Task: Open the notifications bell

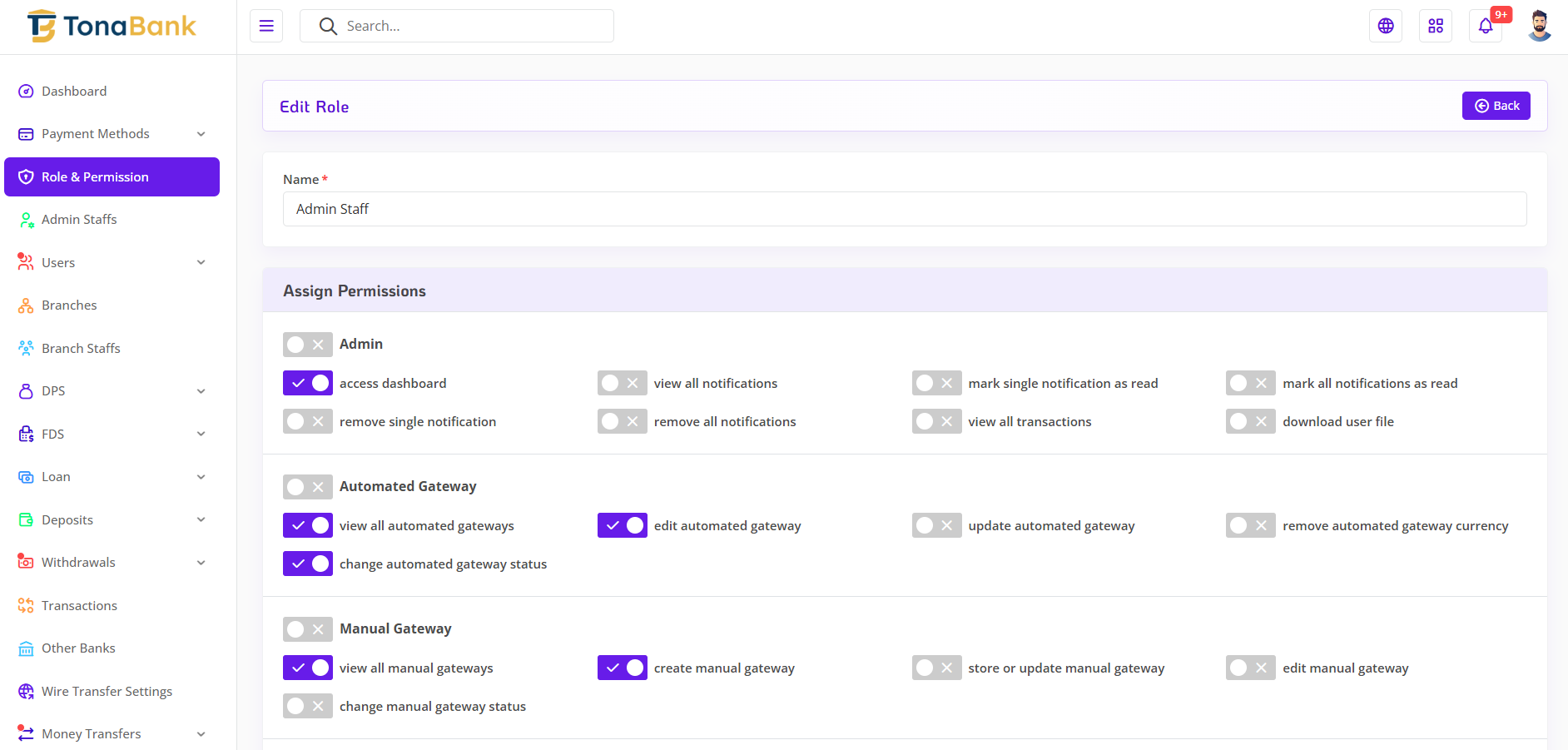Action: pos(1486,26)
